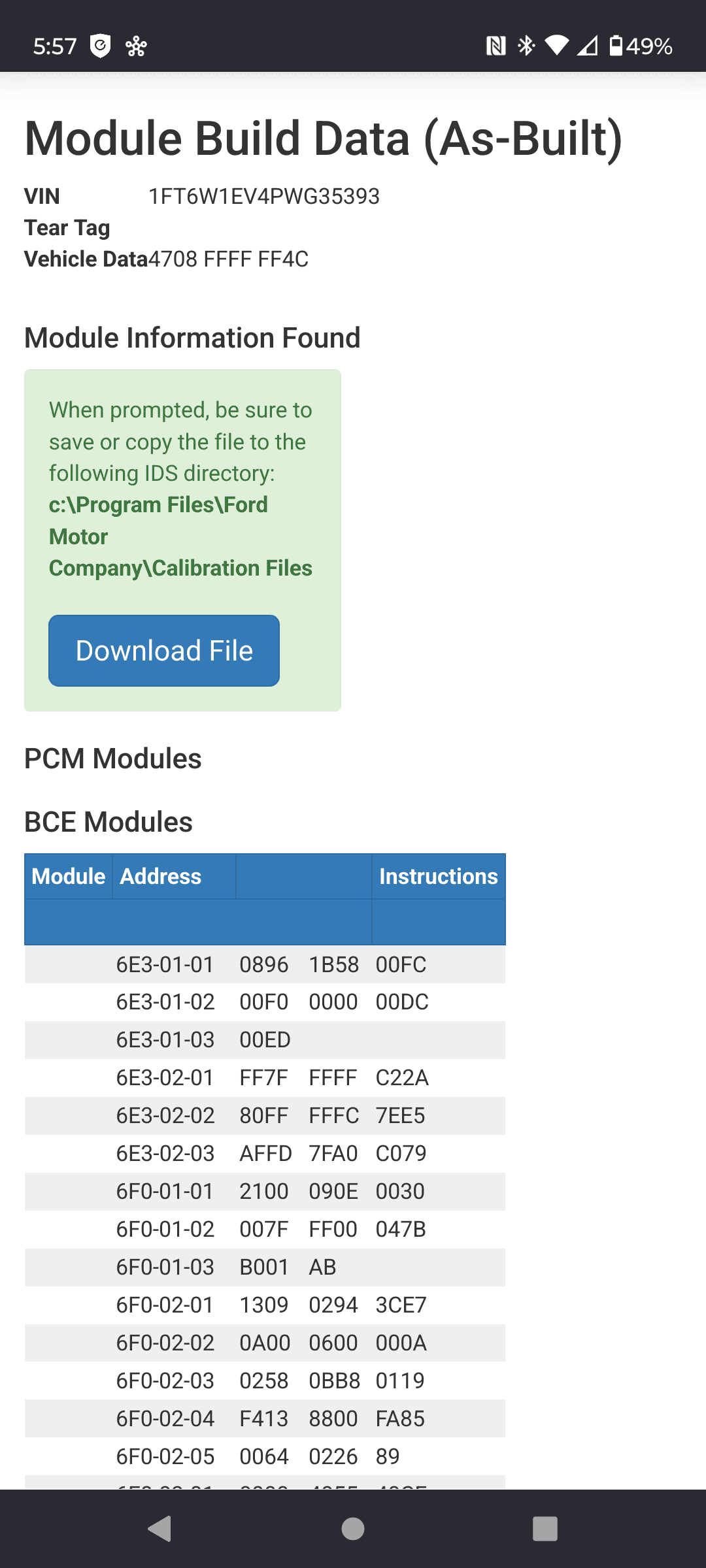Tap the 6E3-01-01 address row

(x=165, y=964)
